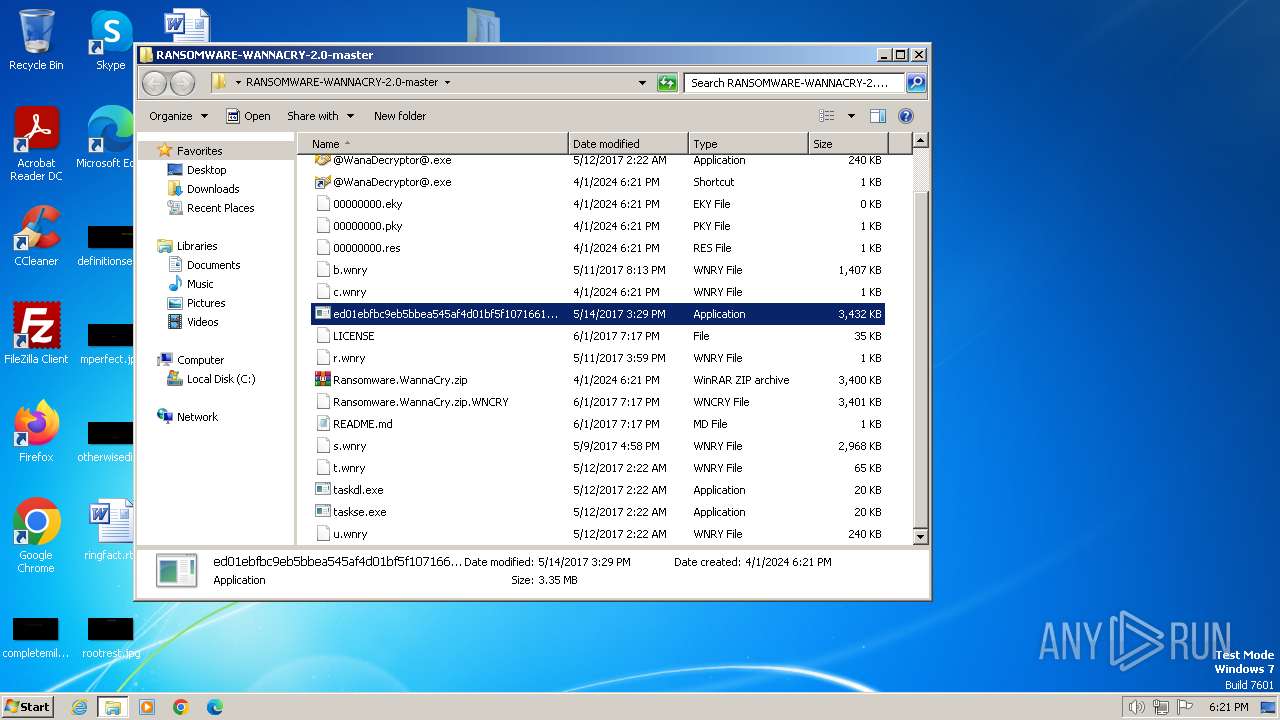Open the Share with dropdown
Image resolution: width=1280 pixels, height=720 pixels.
click(320, 116)
